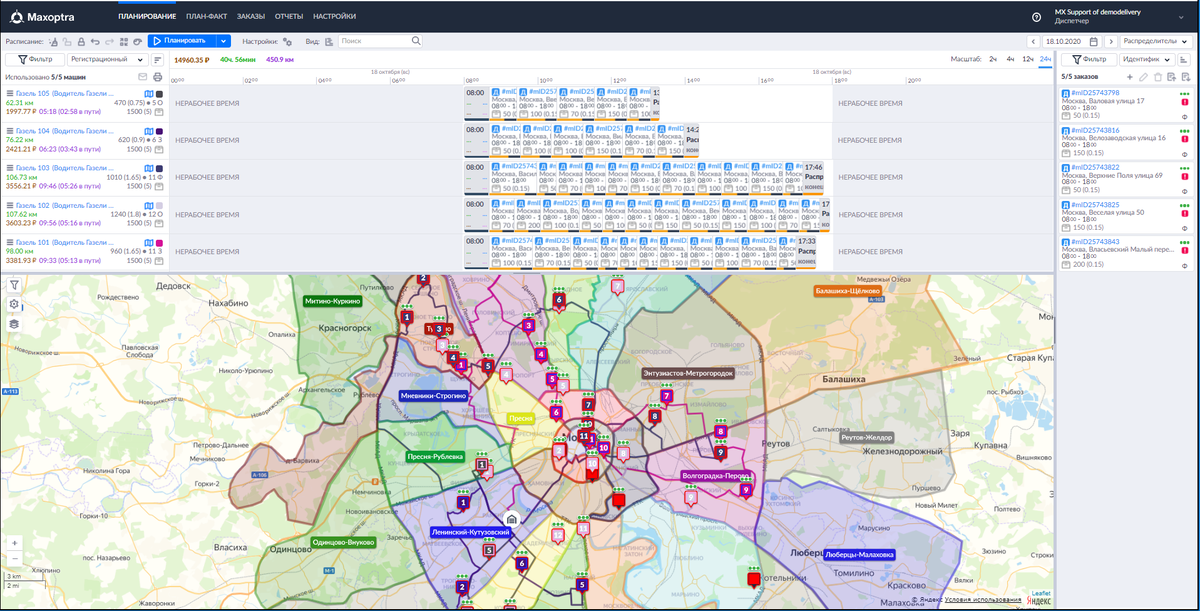Screen dimensions: 1200x611
Task: Open the НАСТРОЙКИ tab
Action: [x=334, y=17]
